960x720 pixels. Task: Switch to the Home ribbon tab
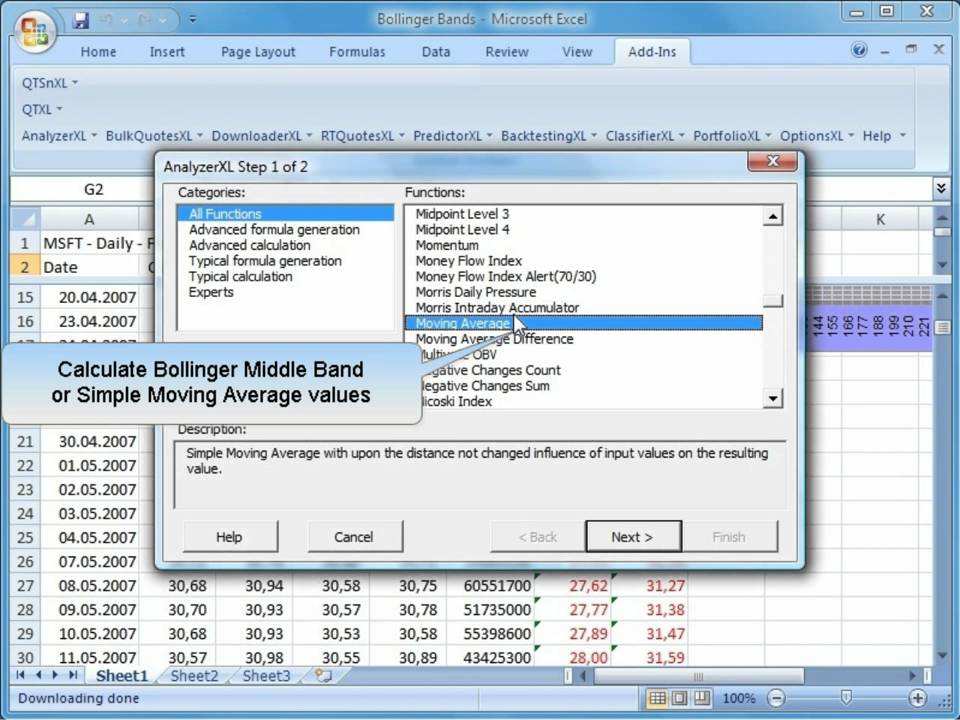[x=98, y=52]
